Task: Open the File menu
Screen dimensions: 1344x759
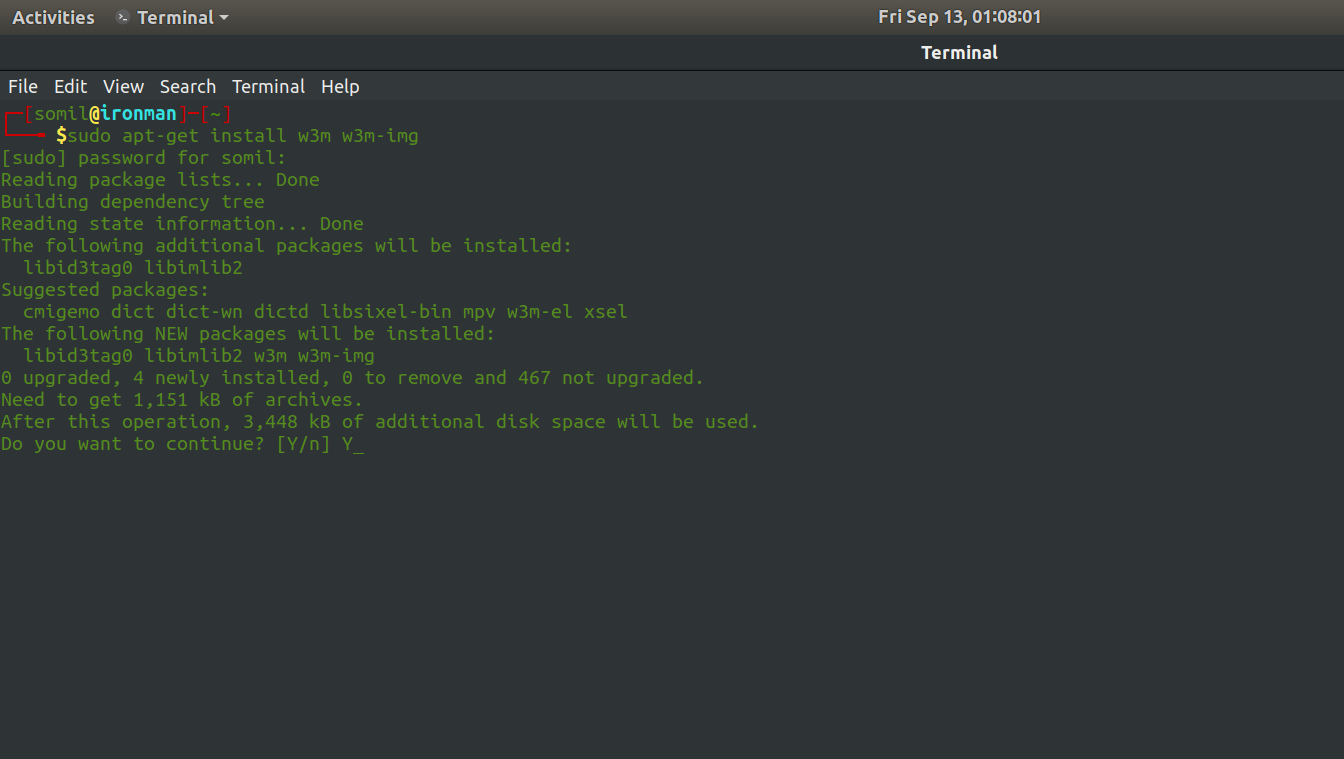Action: (22, 87)
